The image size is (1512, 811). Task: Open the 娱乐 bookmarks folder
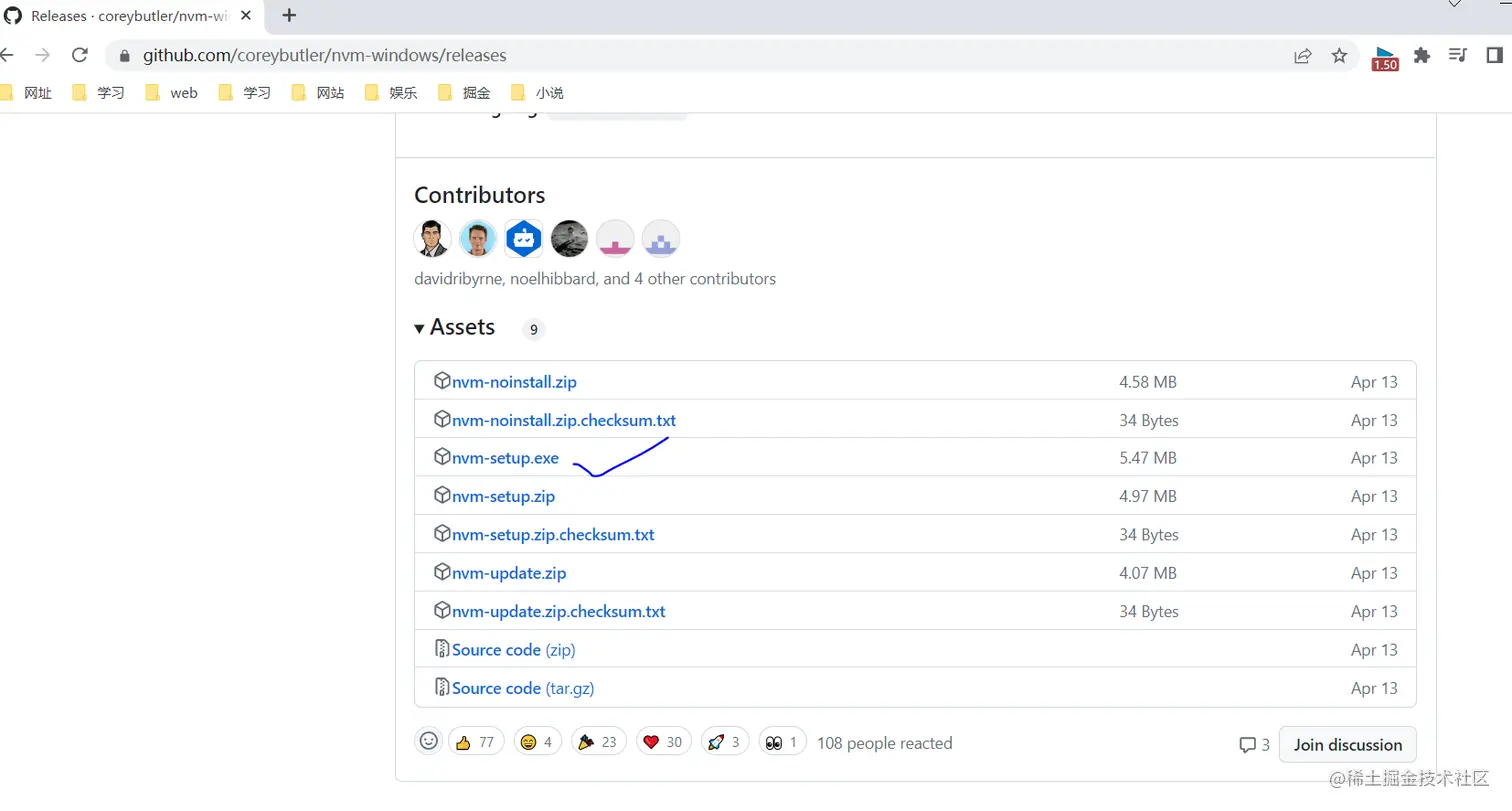tap(391, 93)
